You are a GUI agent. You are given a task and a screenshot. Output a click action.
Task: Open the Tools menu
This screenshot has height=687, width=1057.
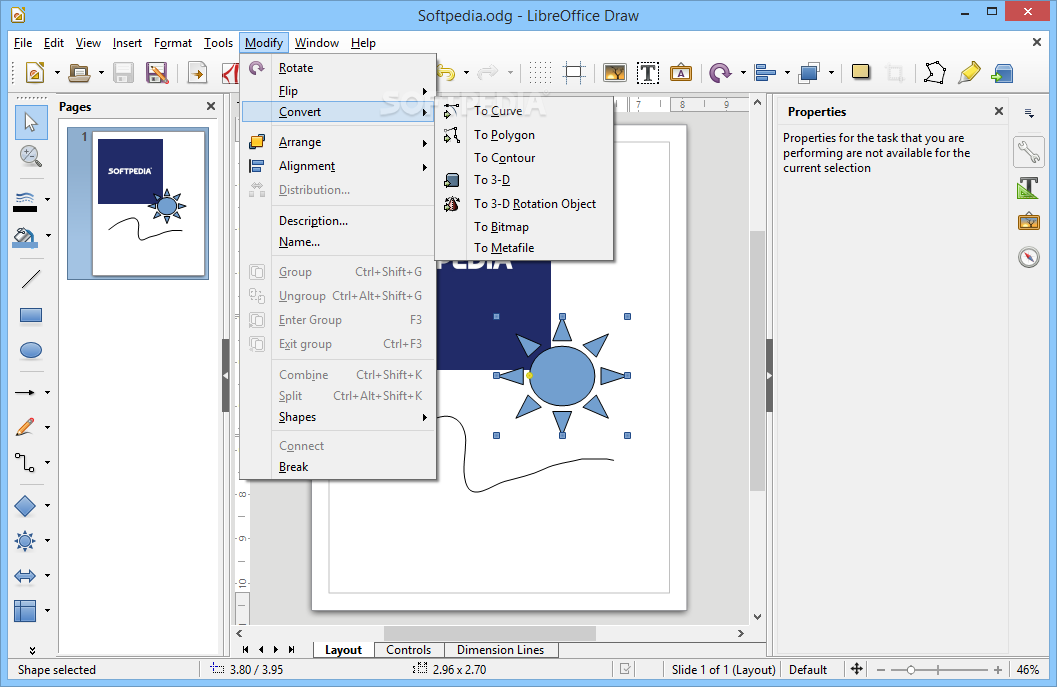(x=218, y=42)
